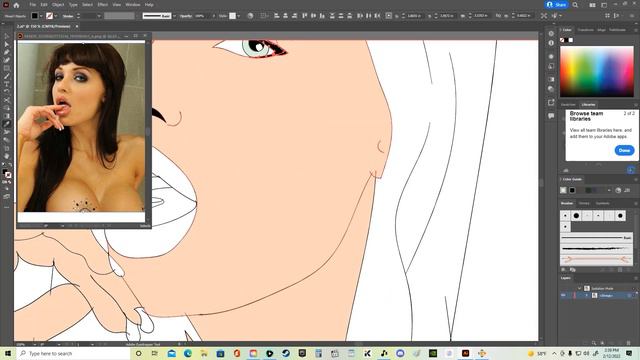Click the Windows search box in taskbar

[x=73, y=353]
